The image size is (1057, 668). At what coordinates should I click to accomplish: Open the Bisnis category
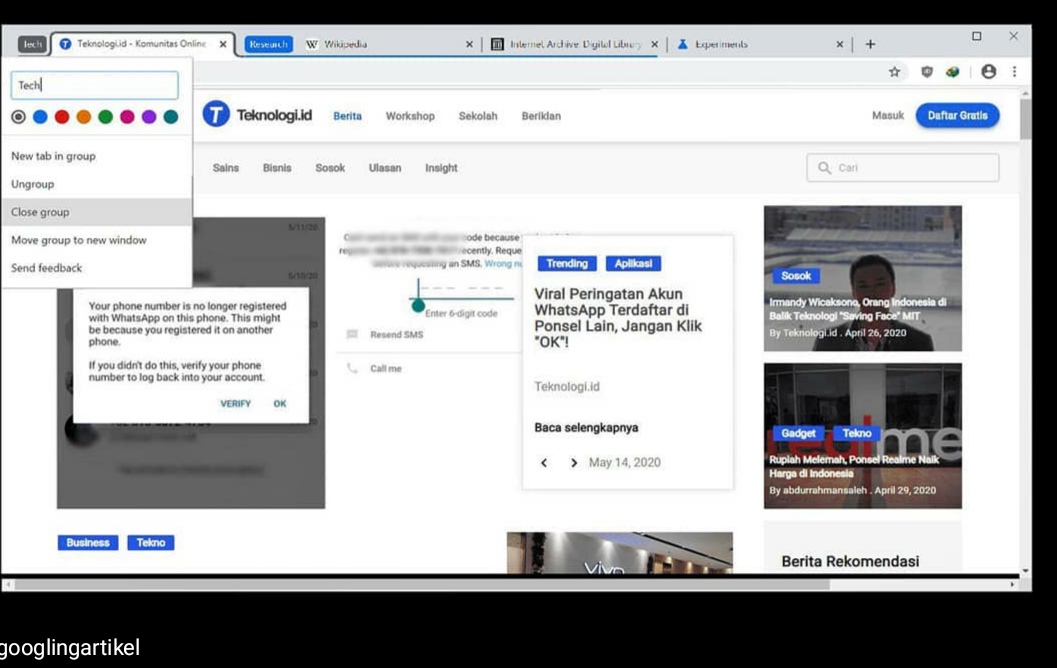[277, 168]
